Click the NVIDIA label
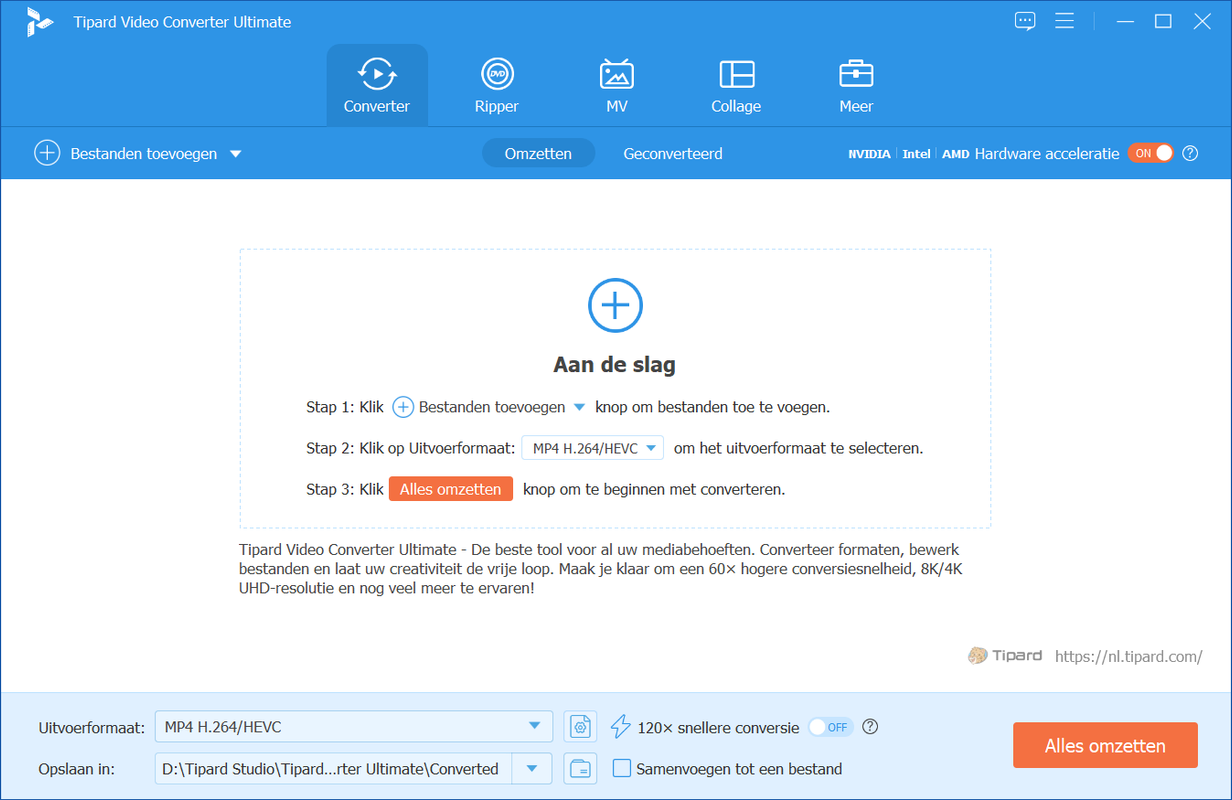The image size is (1232, 800). [869, 154]
